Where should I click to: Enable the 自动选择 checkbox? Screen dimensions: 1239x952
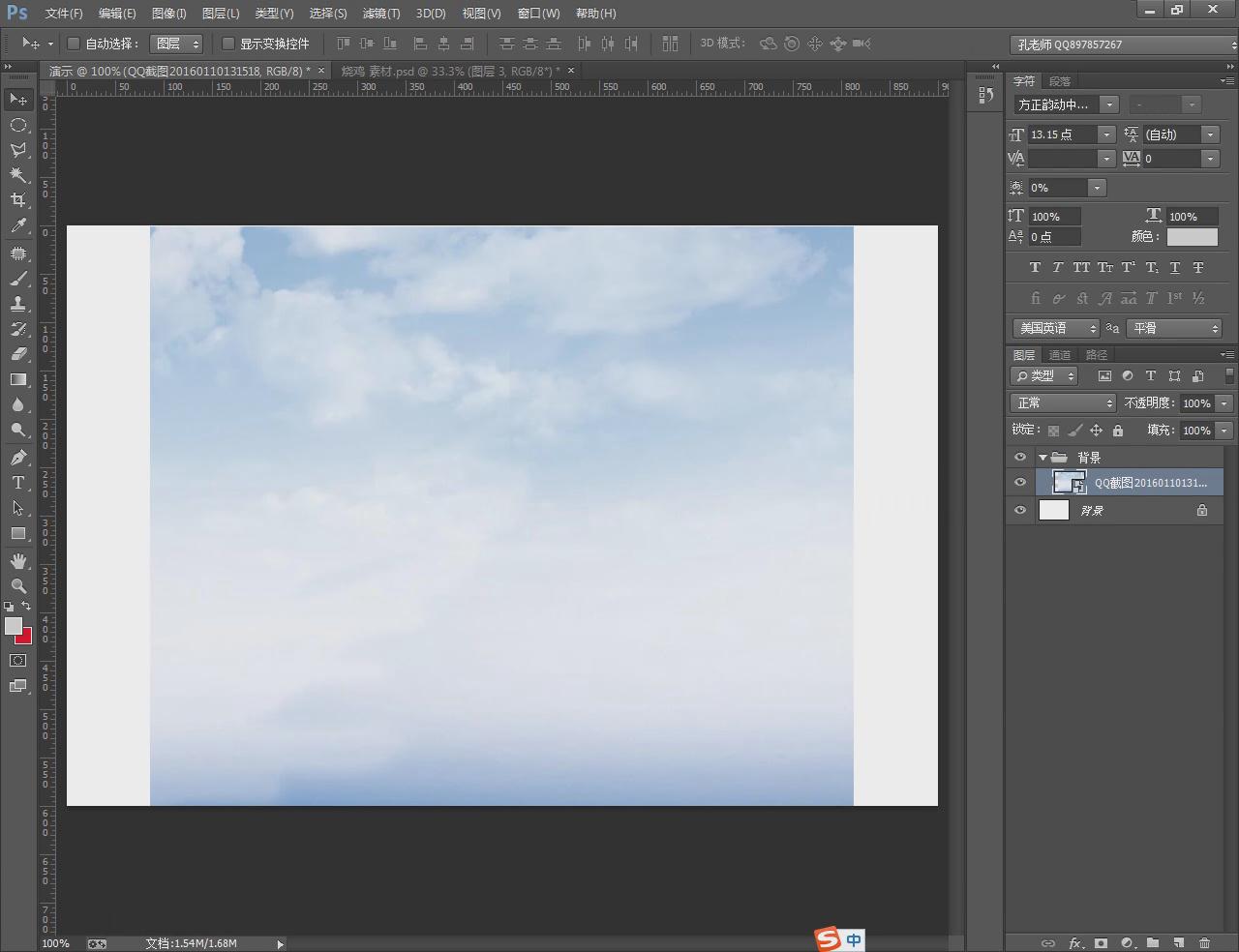[x=74, y=44]
